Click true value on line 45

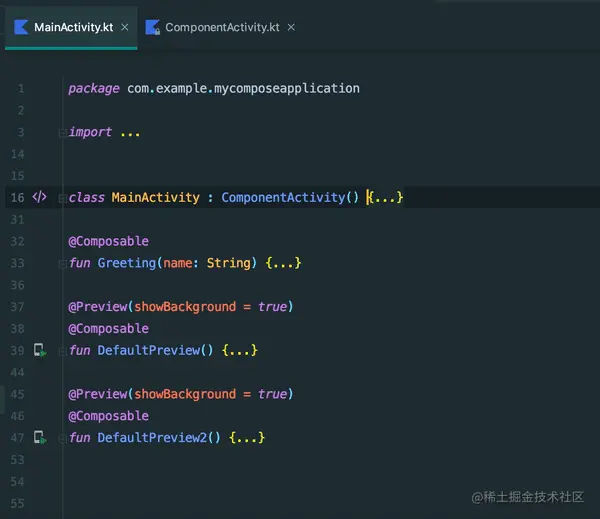[272, 394]
